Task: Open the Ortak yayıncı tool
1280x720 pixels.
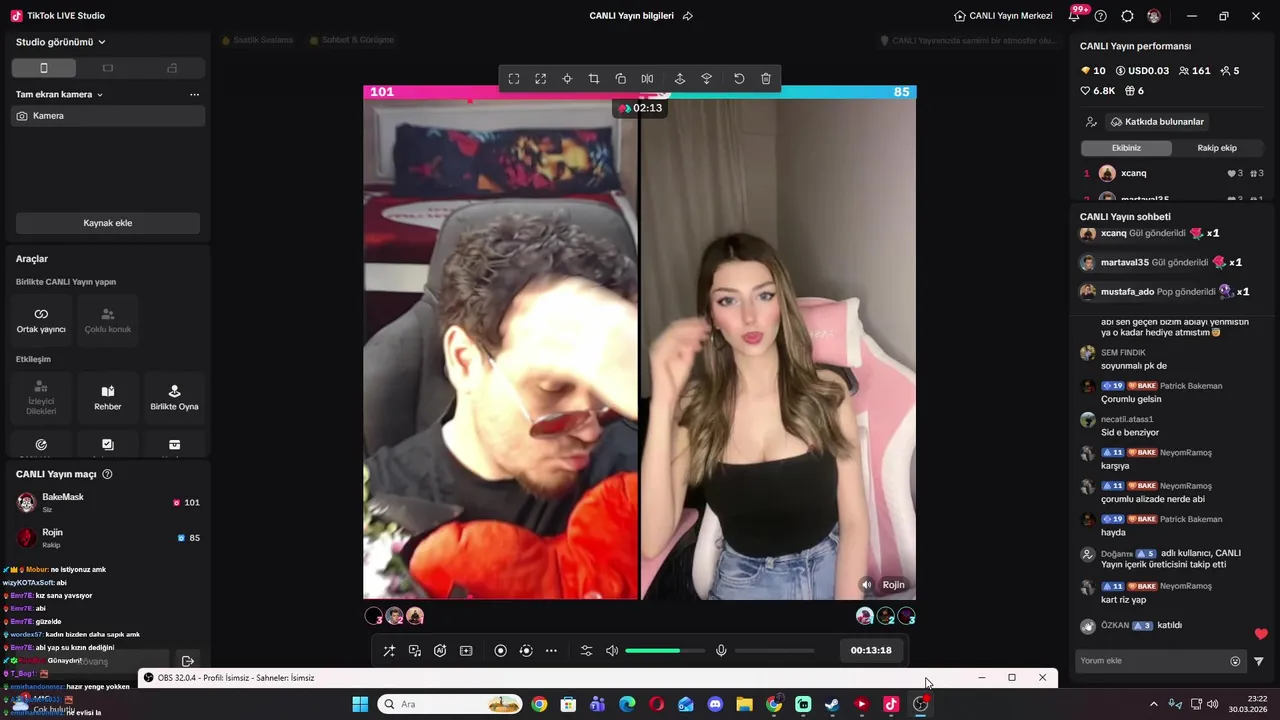Action: click(41, 320)
